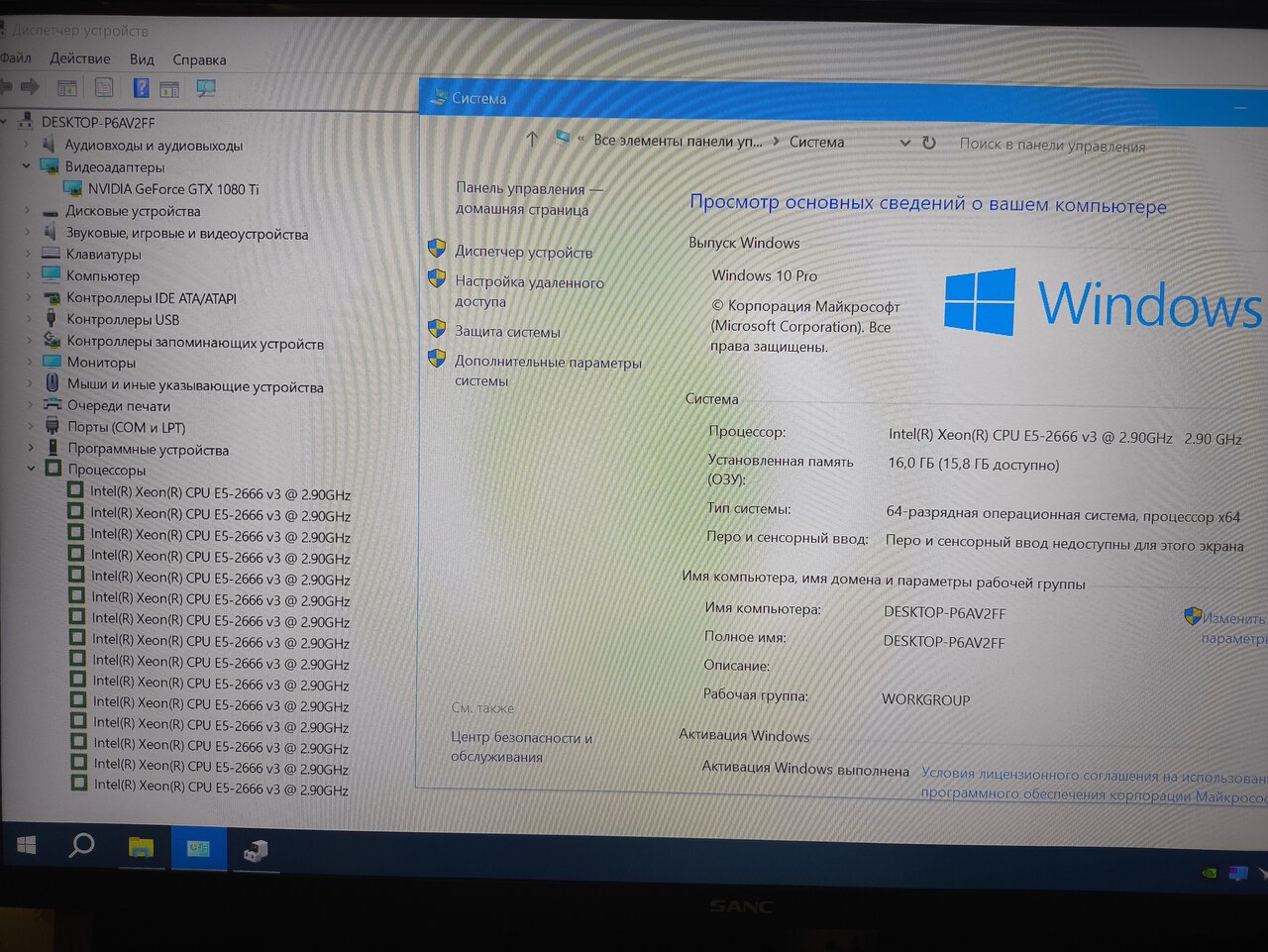Open the Действие menu
Image resolution: width=1268 pixels, height=952 pixels.
coord(80,58)
